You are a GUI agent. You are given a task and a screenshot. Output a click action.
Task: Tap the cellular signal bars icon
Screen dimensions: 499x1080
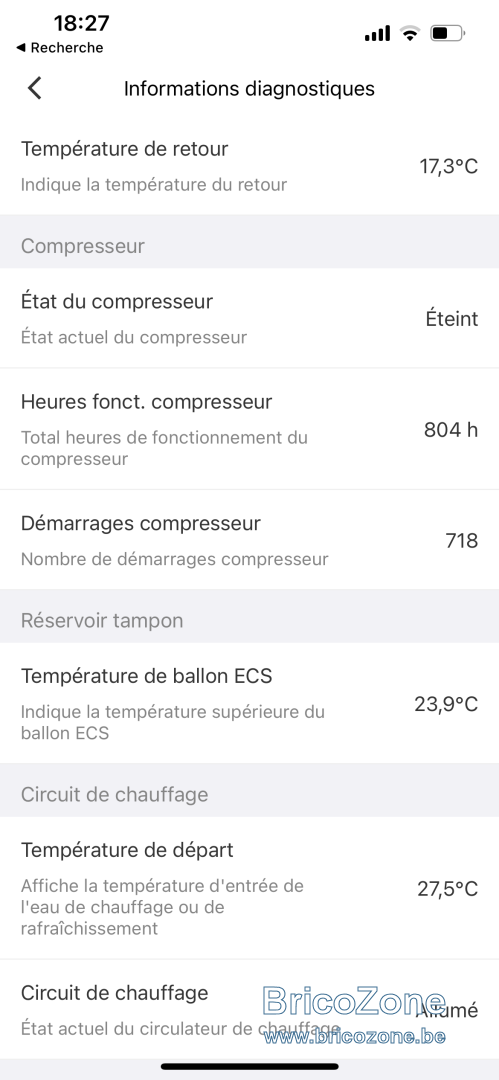click(x=378, y=33)
